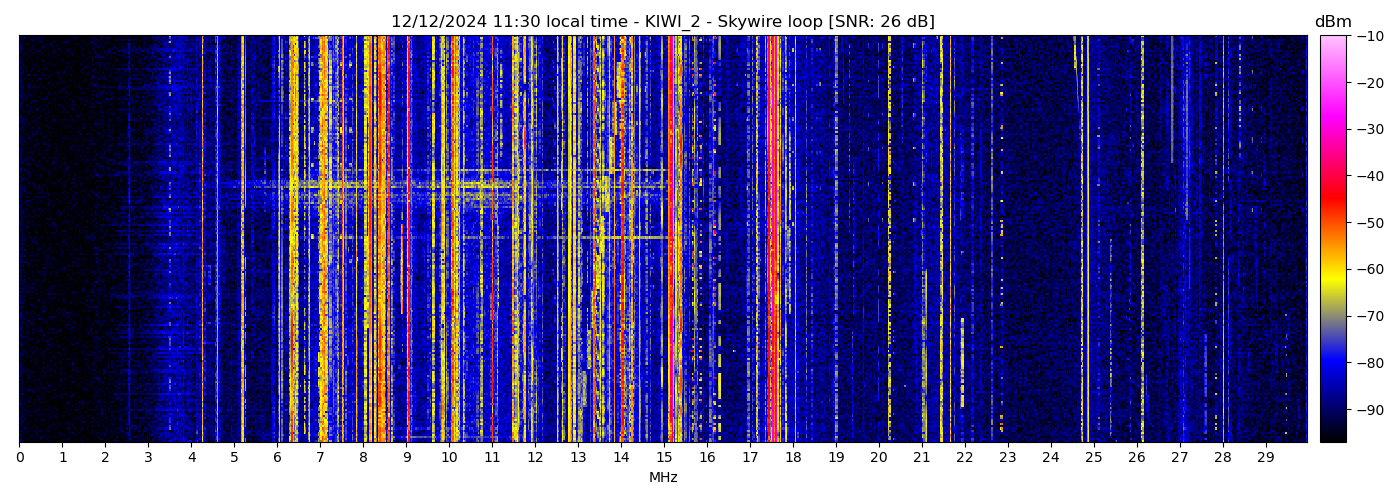Viewport: 1400px width, 500px height.
Task: Select the 29 MHz axis tick label
Action: [x=1265, y=458]
